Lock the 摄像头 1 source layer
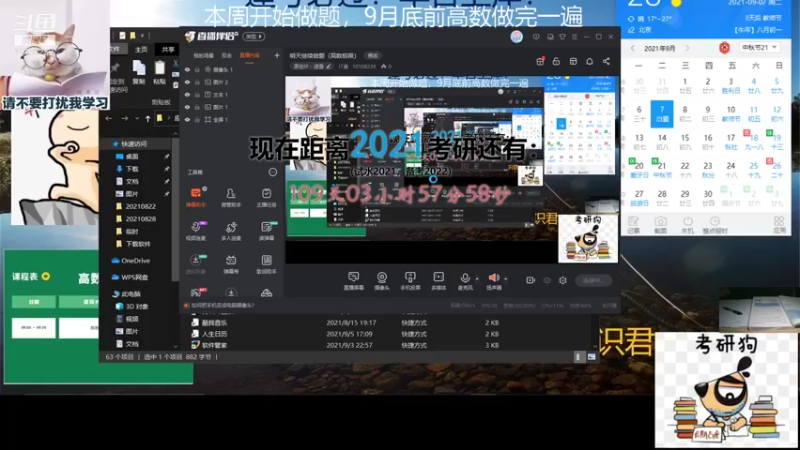 pos(197,70)
